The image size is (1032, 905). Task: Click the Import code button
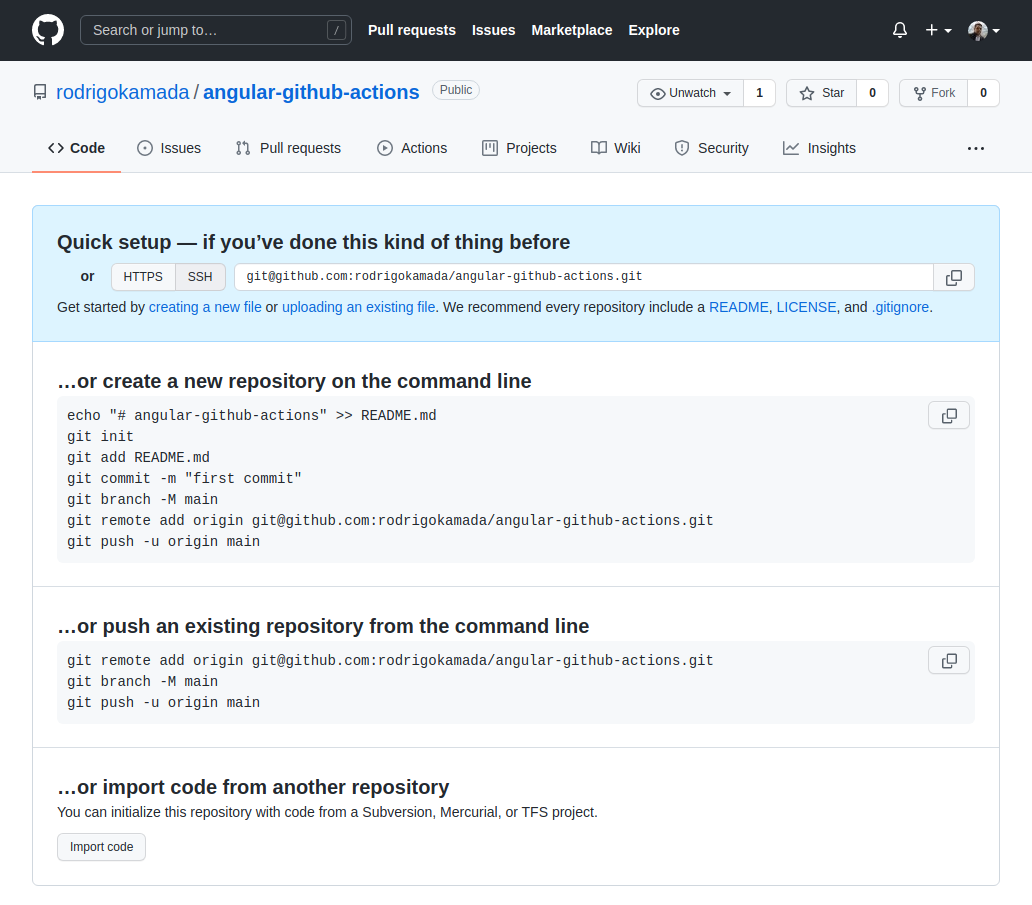101,847
